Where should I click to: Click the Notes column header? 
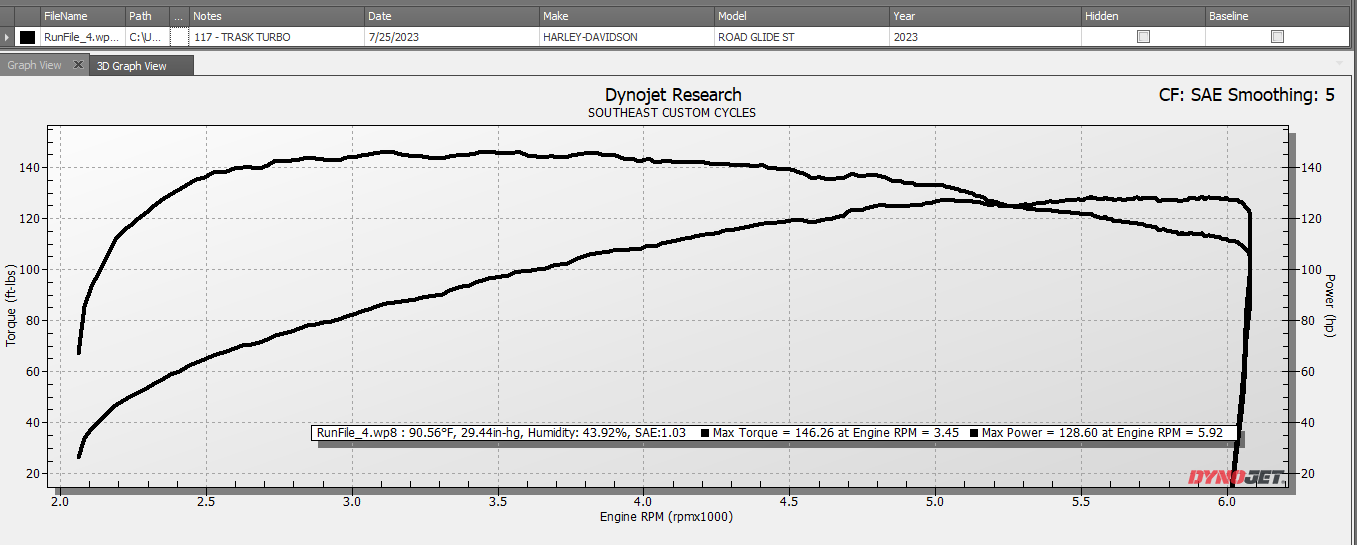277,17
